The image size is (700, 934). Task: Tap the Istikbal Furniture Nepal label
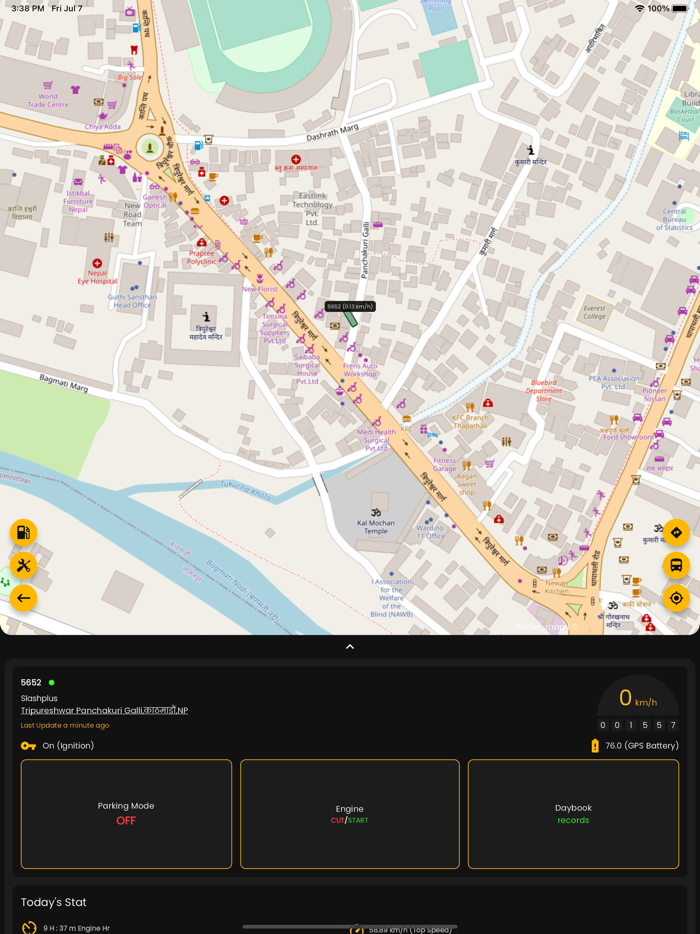(78, 201)
